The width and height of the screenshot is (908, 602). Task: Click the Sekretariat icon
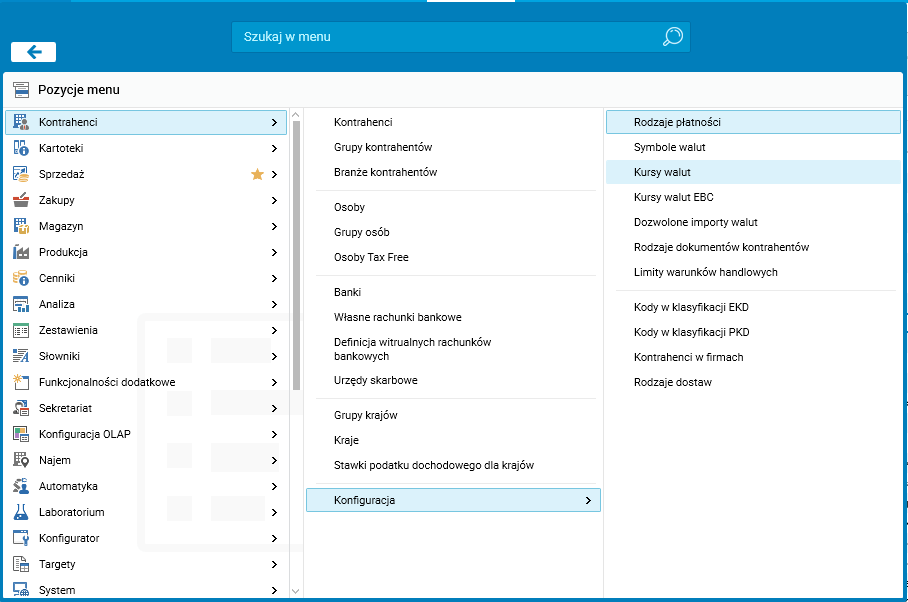[21, 408]
